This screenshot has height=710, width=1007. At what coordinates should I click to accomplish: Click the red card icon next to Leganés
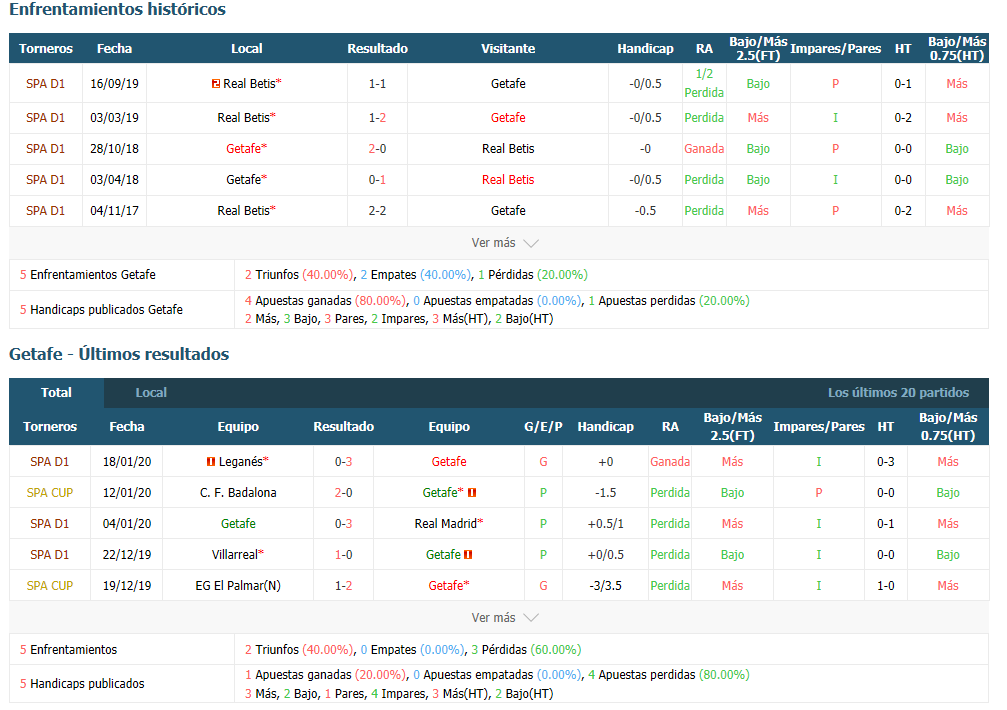[211, 462]
